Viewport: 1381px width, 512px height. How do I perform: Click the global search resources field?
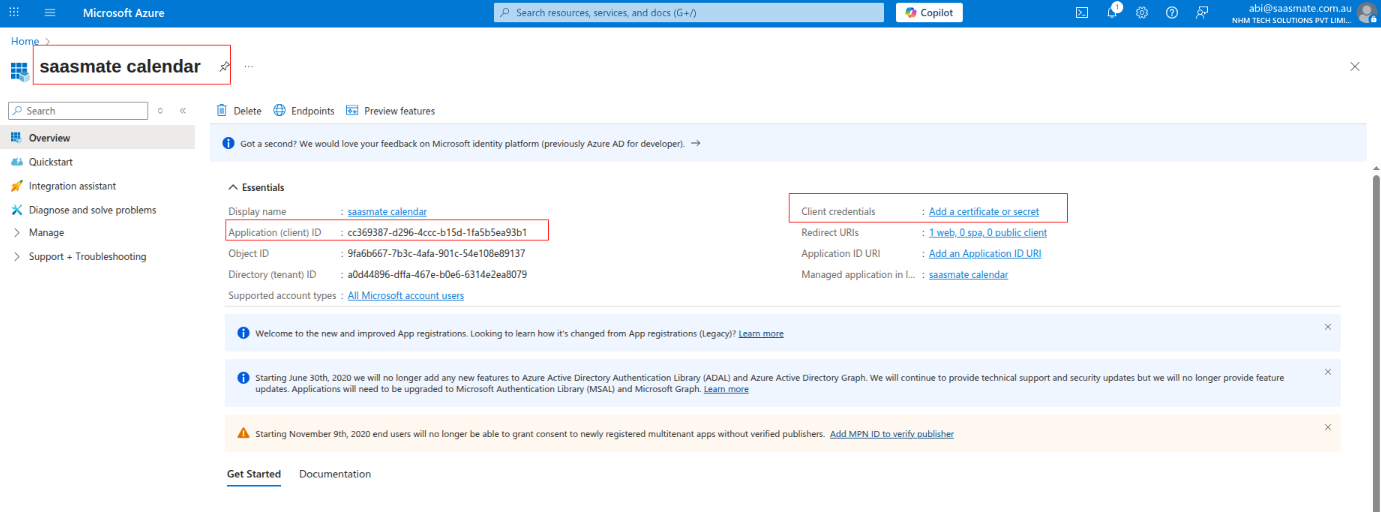(689, 13)
